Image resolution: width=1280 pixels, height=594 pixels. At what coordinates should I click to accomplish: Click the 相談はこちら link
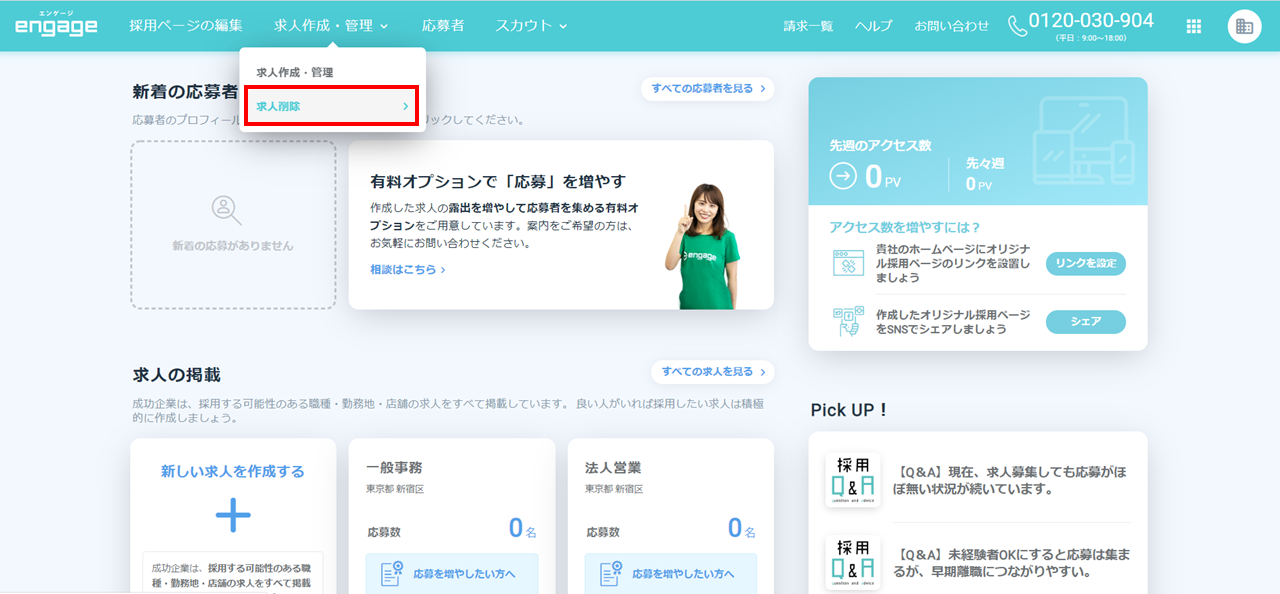point(407,269)
